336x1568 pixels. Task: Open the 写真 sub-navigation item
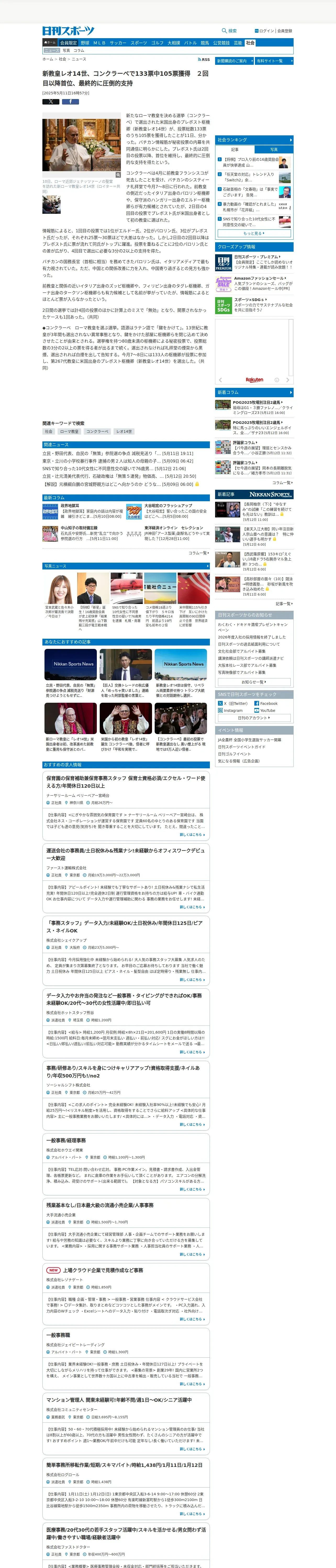tap(66, 50)
